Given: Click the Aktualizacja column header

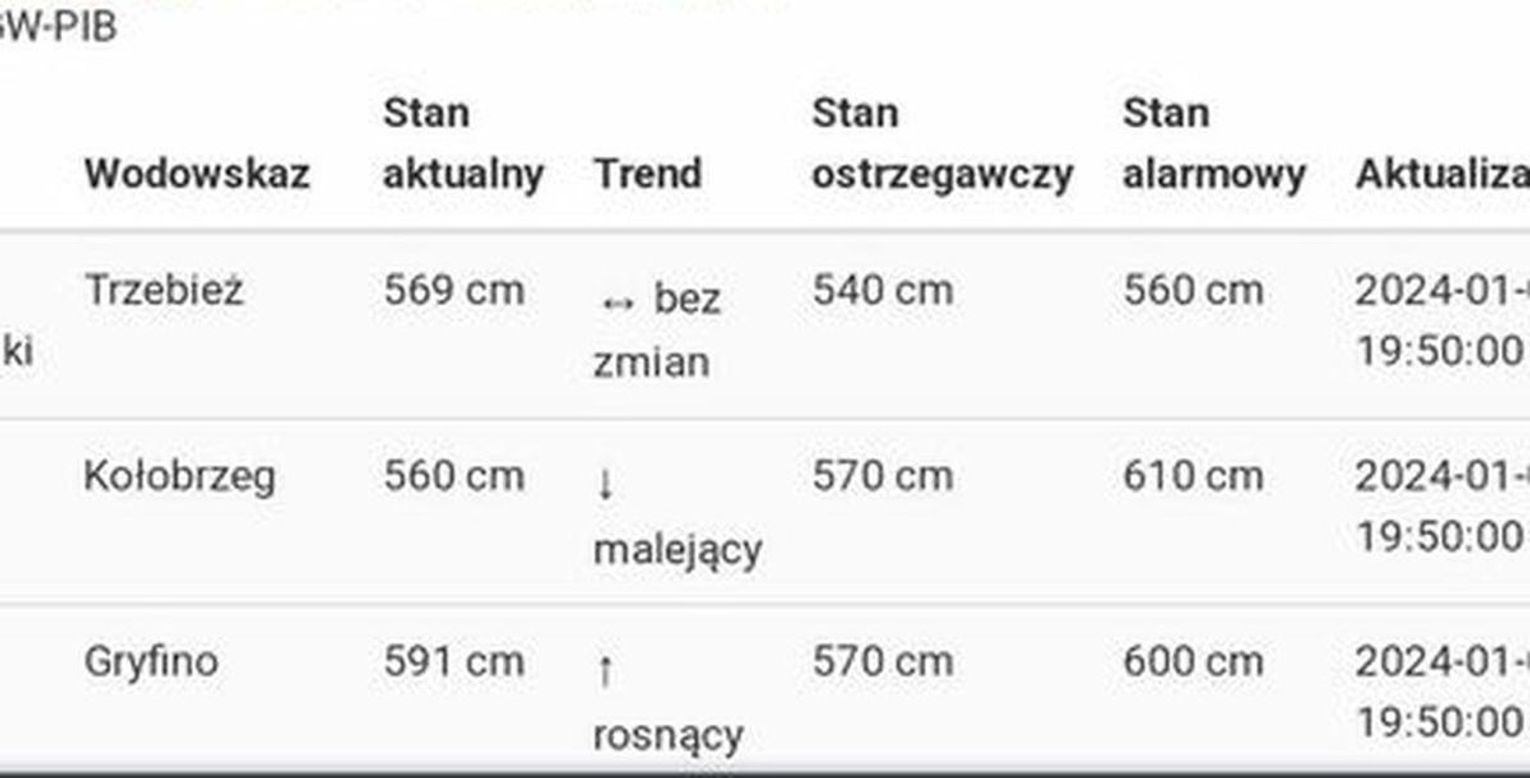Looking at the screenshot, I should point(1441,174).
